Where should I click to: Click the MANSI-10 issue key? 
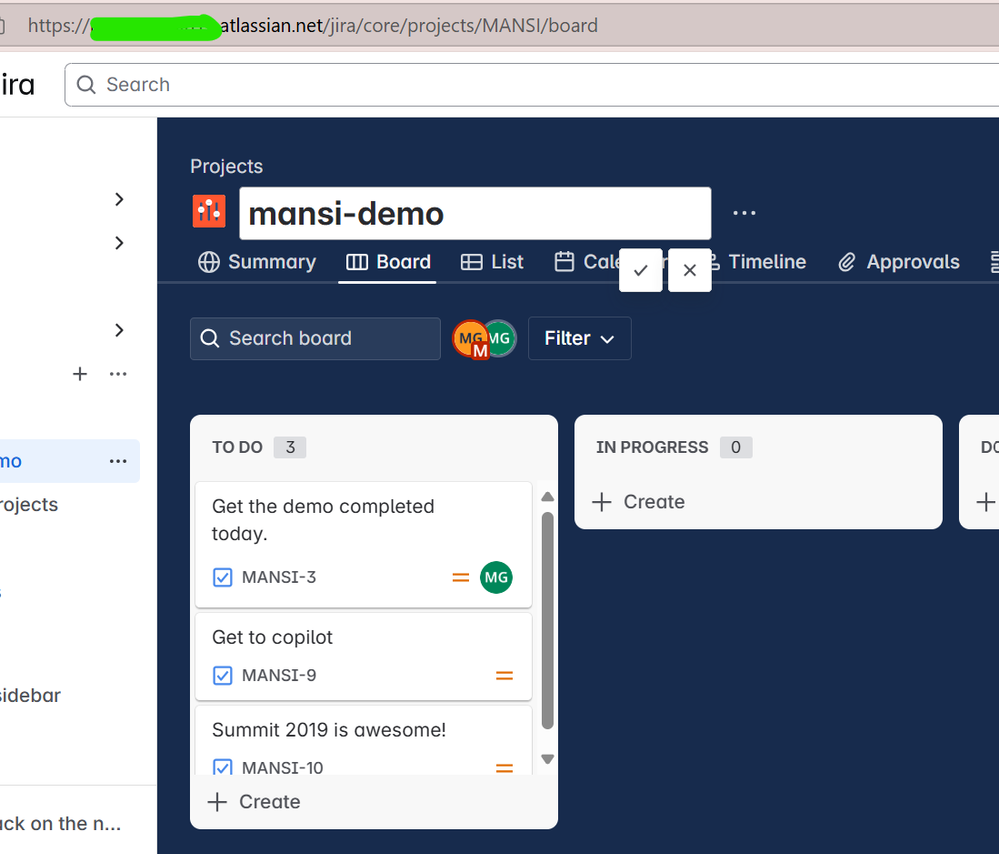(x=282, y=767)
